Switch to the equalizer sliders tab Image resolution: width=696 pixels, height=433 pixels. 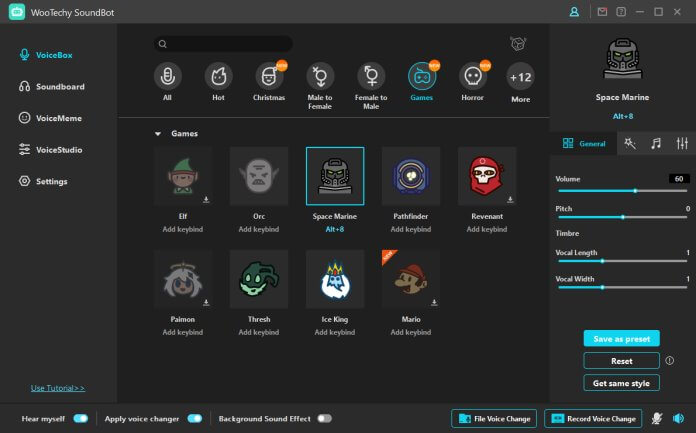click(x=682, y=143)
